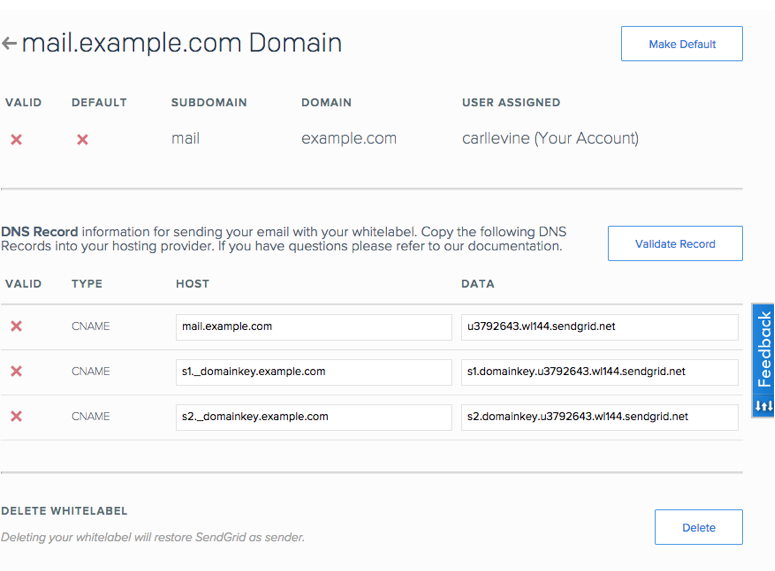Click the invalid X icon for mail.example.com record
This screenshot has width=775, height=571.
pyautogui.click(x=16, y=326)
